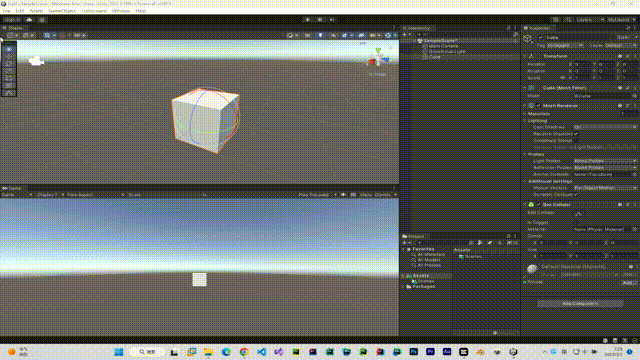
Task: Open the Component menu
Action: point(94,11)
